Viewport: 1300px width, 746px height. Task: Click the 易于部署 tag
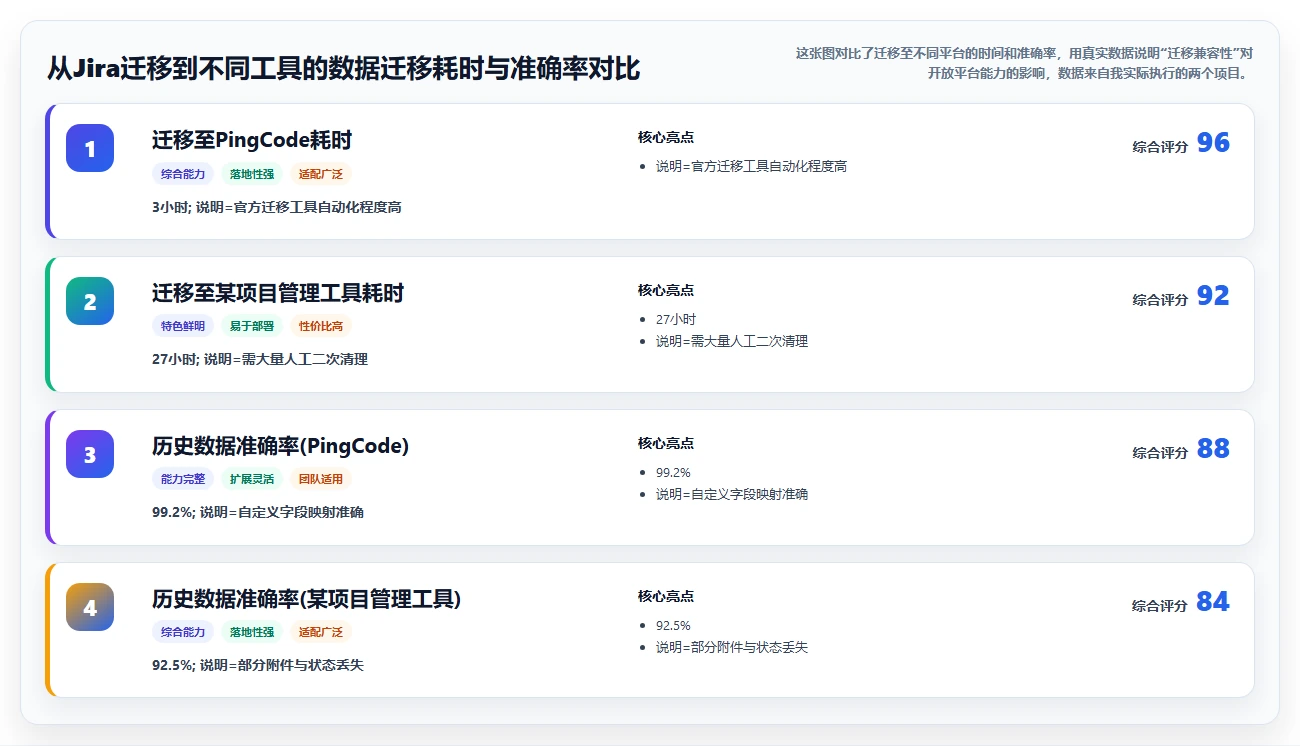point(252,326)
